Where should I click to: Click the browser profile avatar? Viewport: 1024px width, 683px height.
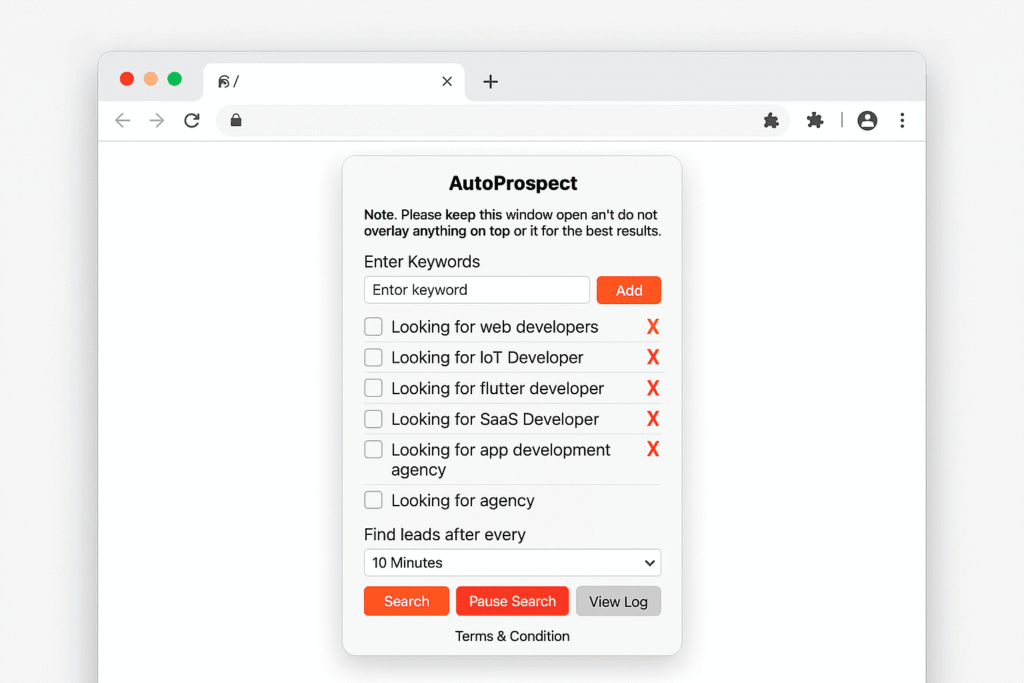(x=867, y=120)
